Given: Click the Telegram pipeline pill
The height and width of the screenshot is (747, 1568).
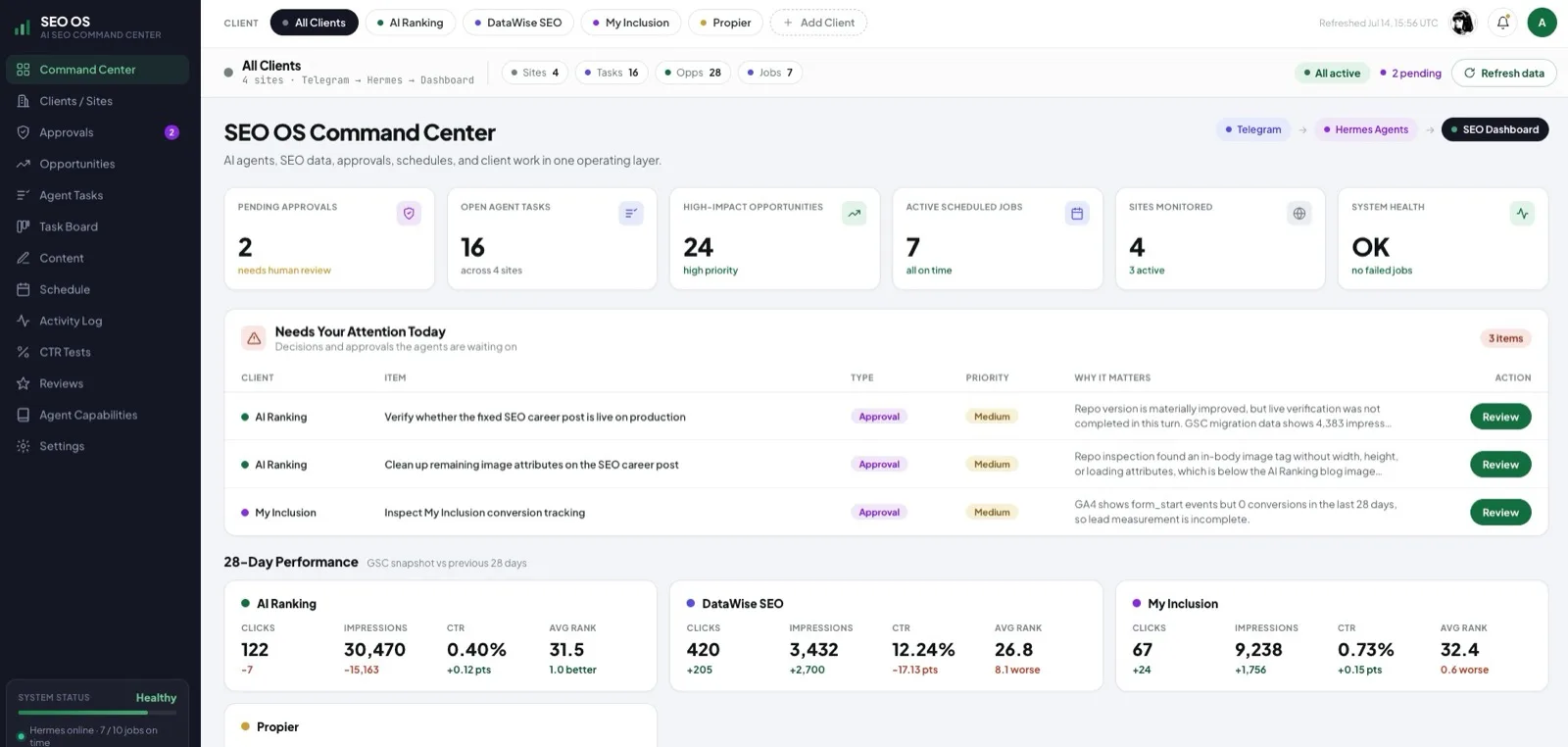Looking at the screenshot, I should coord(1253,129).
